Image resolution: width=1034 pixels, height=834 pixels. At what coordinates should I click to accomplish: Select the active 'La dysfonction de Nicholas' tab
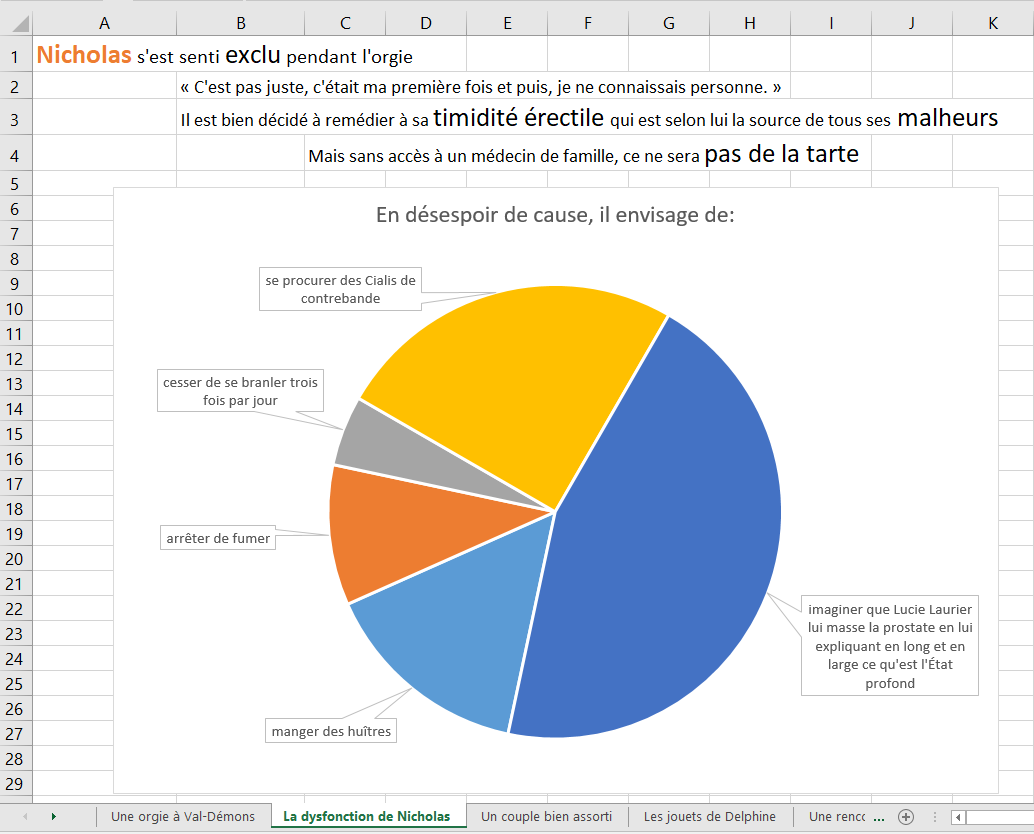pos(367,816)
